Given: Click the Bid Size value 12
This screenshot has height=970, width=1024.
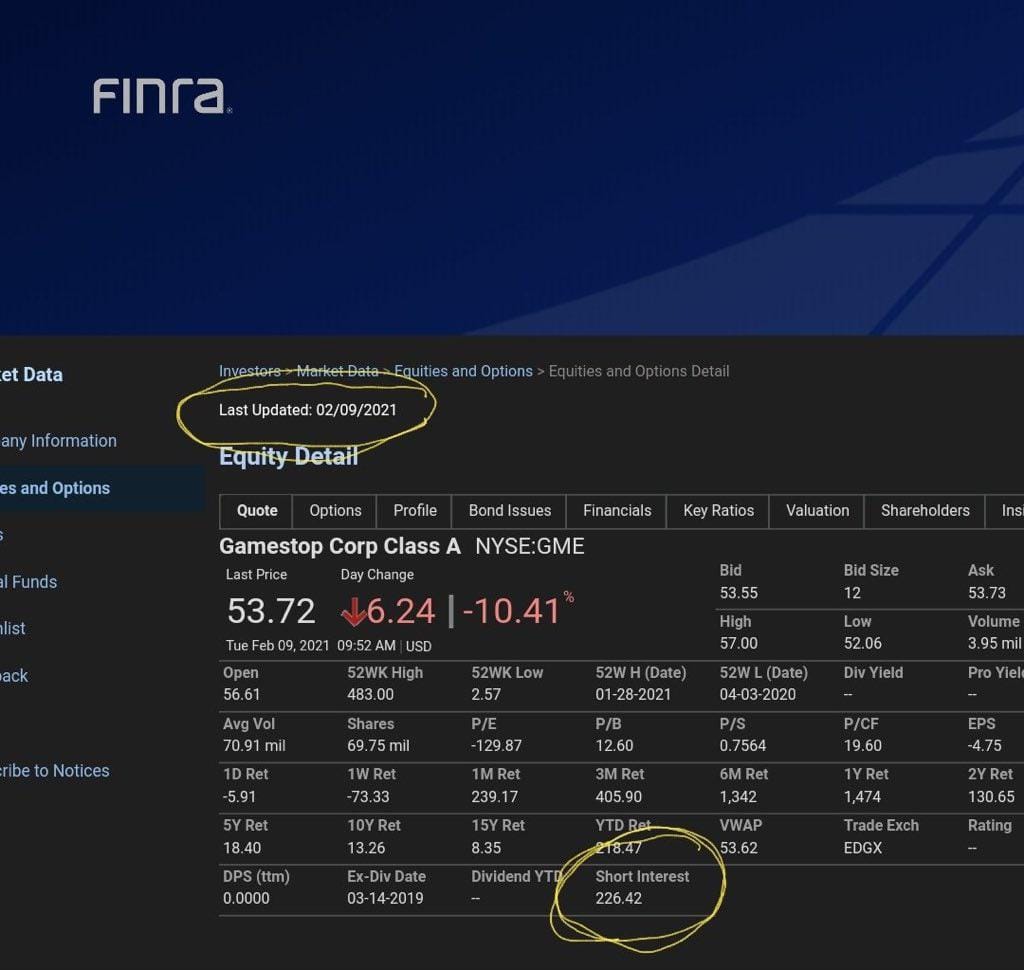Looking at the screenshot, I should coord(852,593).
